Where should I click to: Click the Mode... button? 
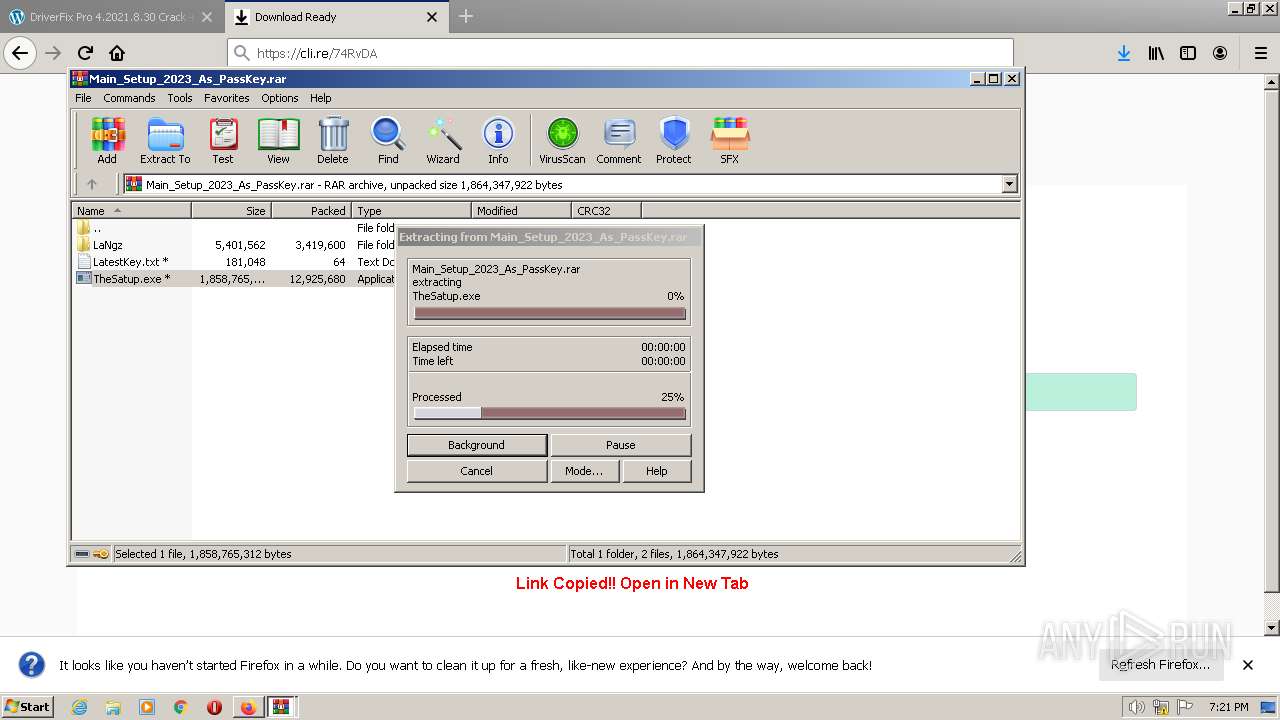coord(584,471)
